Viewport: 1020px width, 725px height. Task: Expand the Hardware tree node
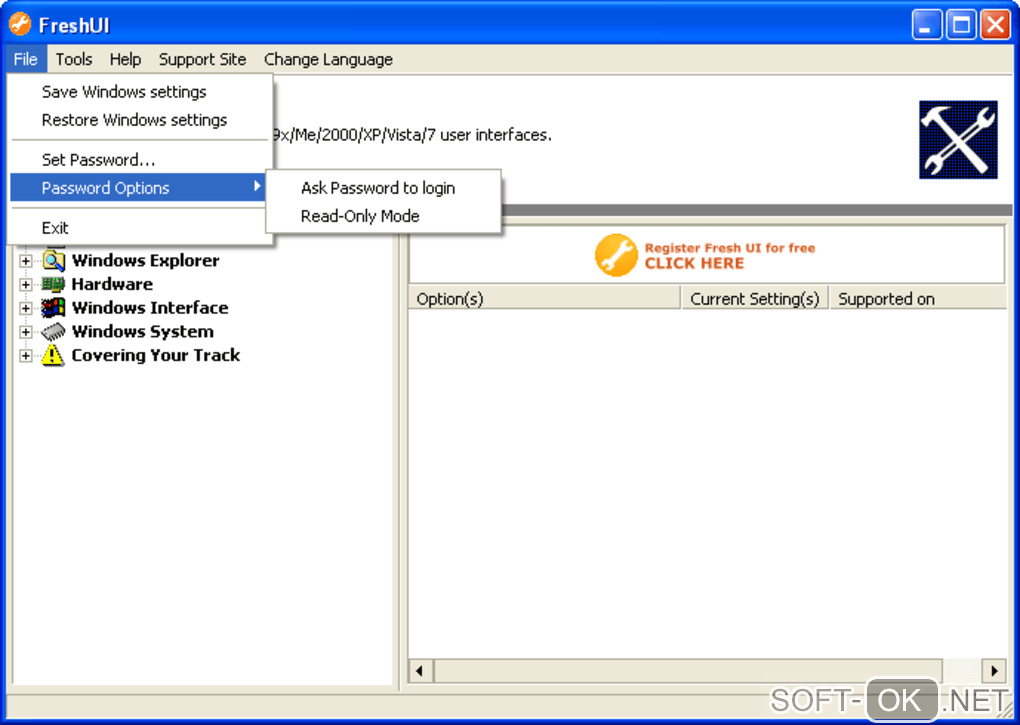pyautogui.click(x=25, y=284)
